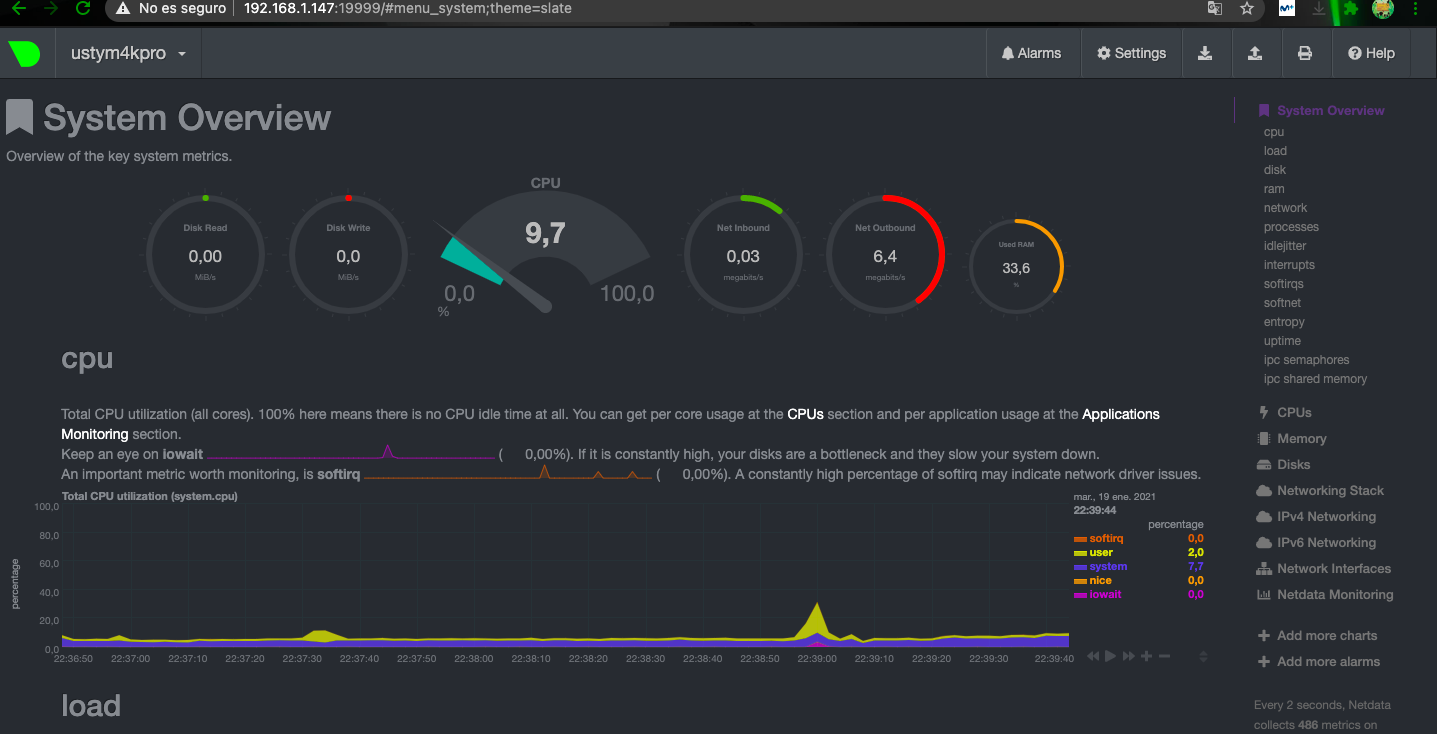The image size is (1437, 734).
Task: Follow the Applications Monitoring link
Action: [x=1120, y=414]
